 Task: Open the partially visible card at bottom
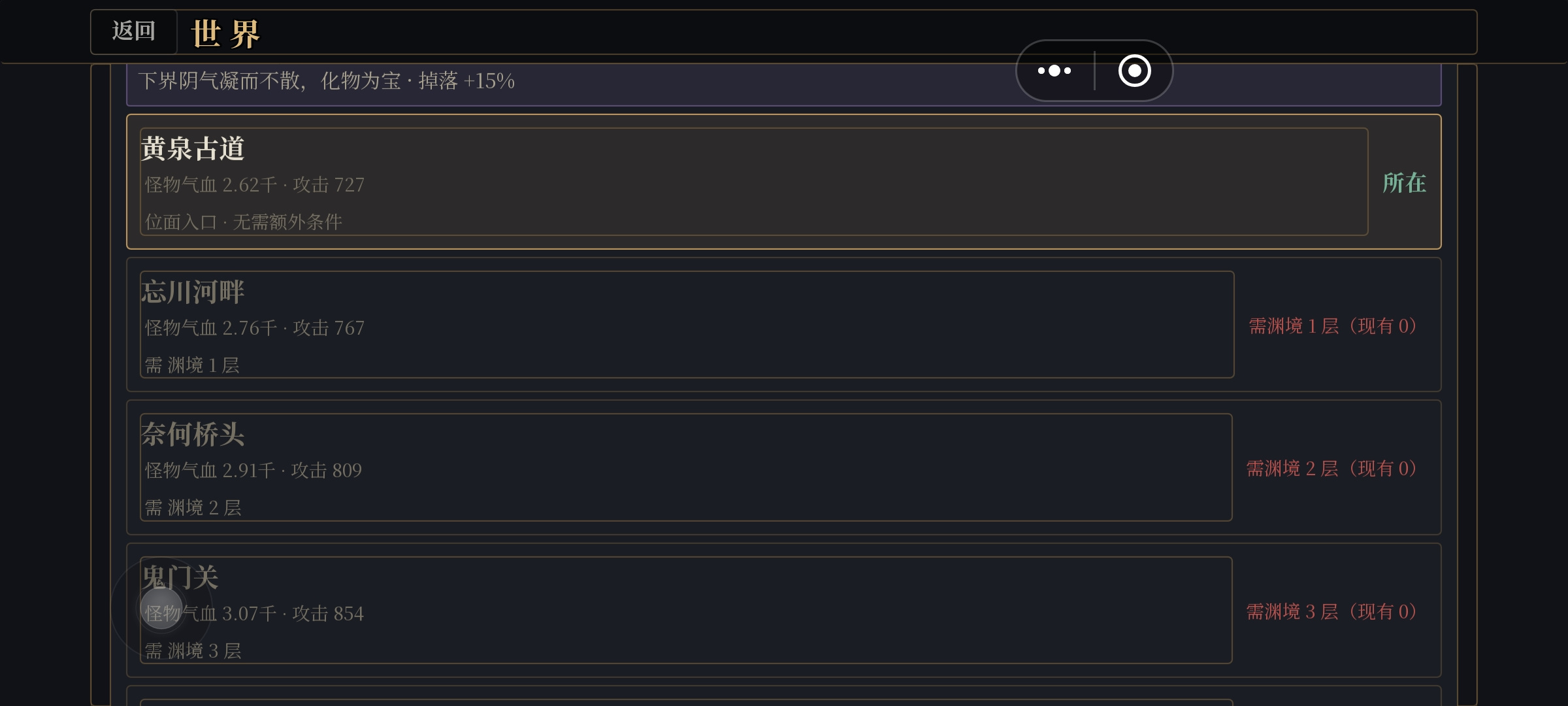[783, 696]
